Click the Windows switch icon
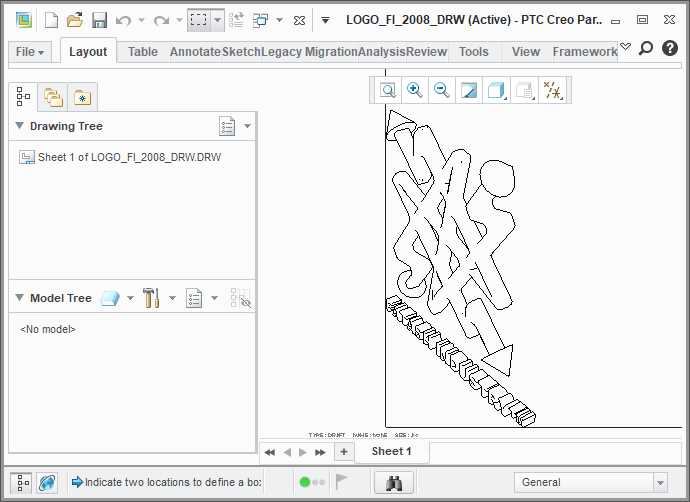 pos(261,20)
